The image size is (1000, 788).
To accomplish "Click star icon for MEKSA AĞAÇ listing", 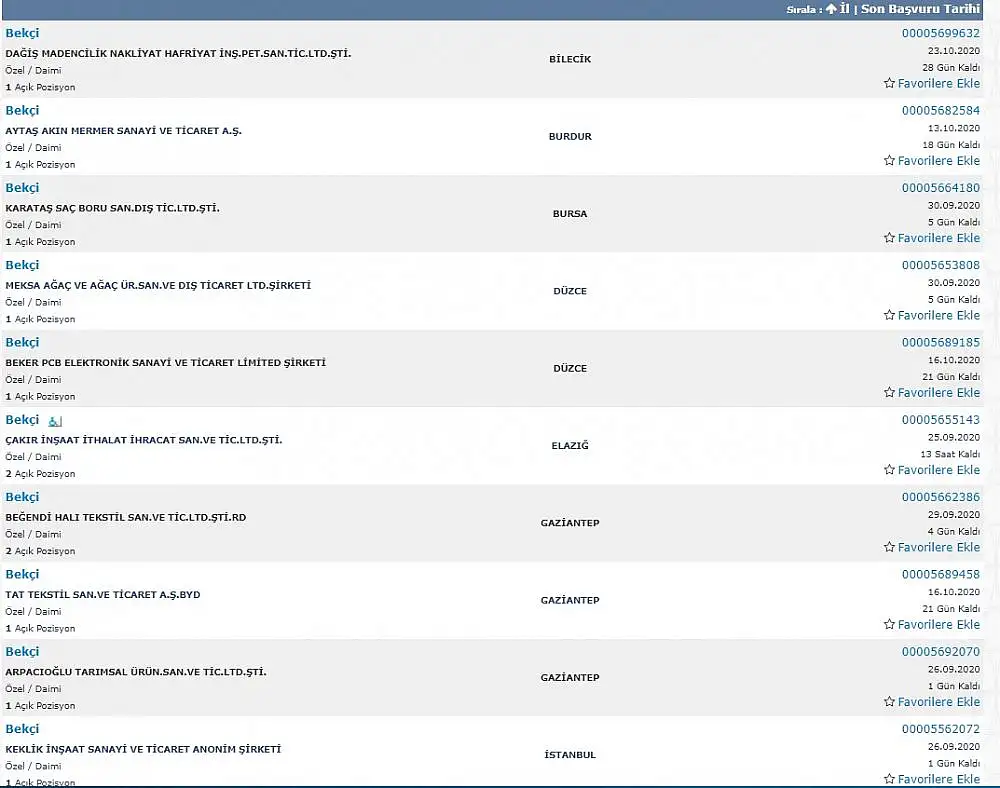I will coord(889,315).
